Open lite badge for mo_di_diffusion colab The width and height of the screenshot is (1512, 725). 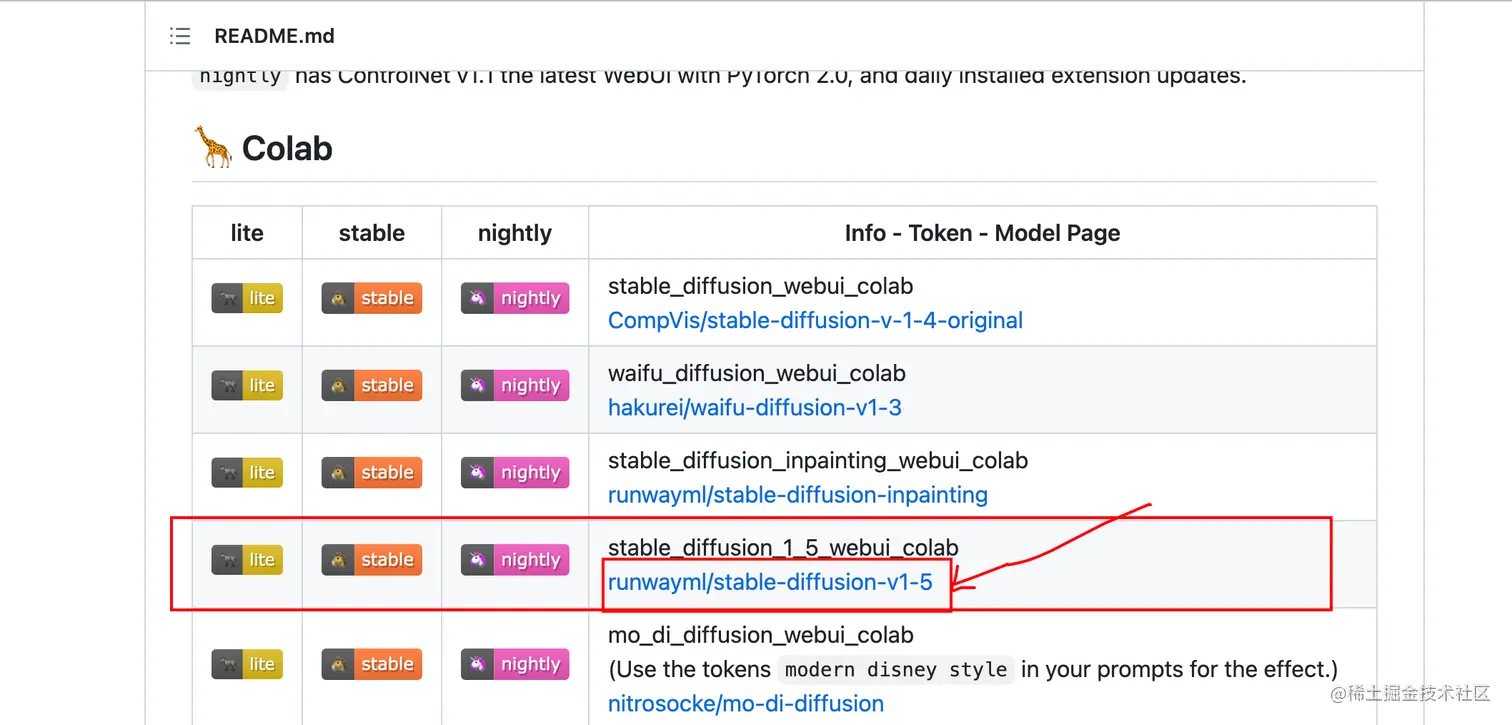pos(247,664)
